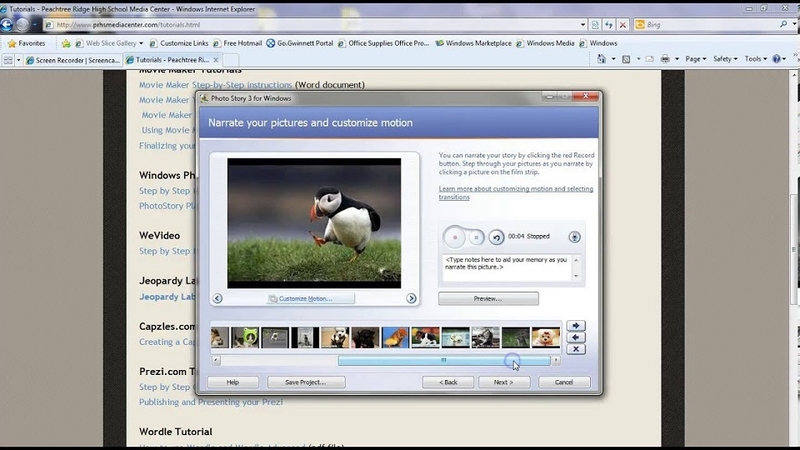Go to next picture arrow under preview
The width and height of the screenshot is (800, 450).
coord(411,298)
